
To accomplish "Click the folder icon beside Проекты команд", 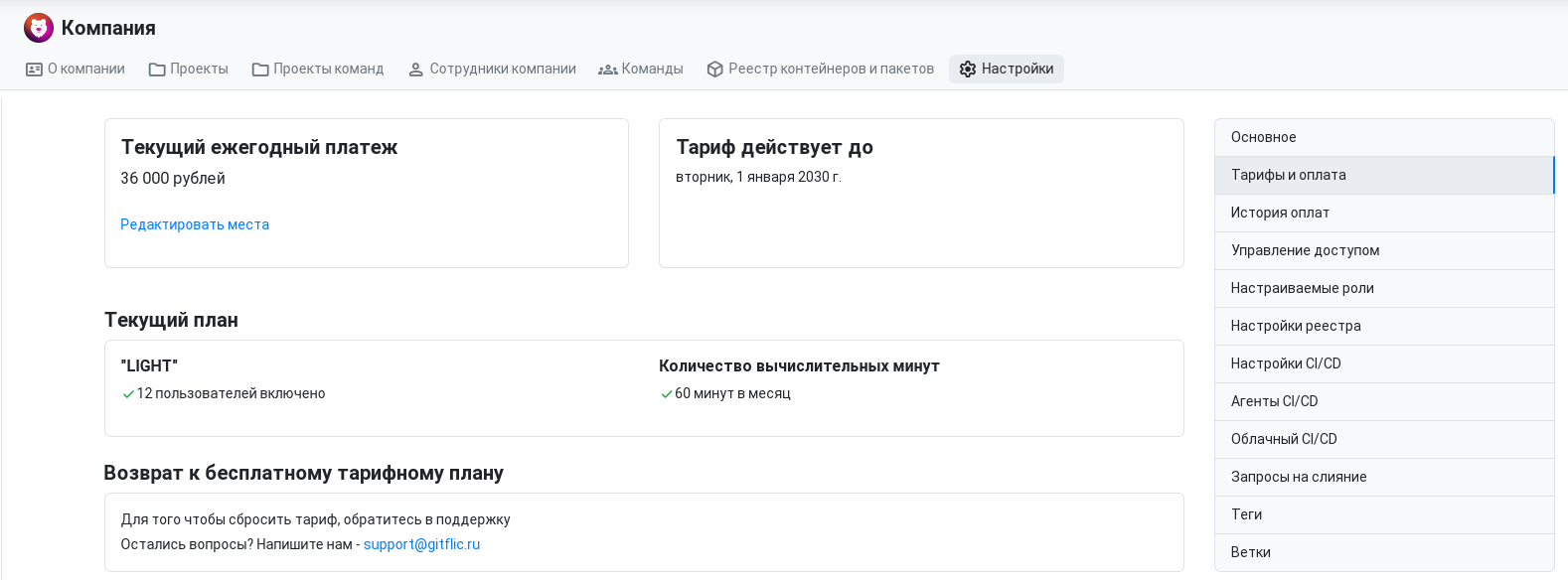I will coord(260,70).
